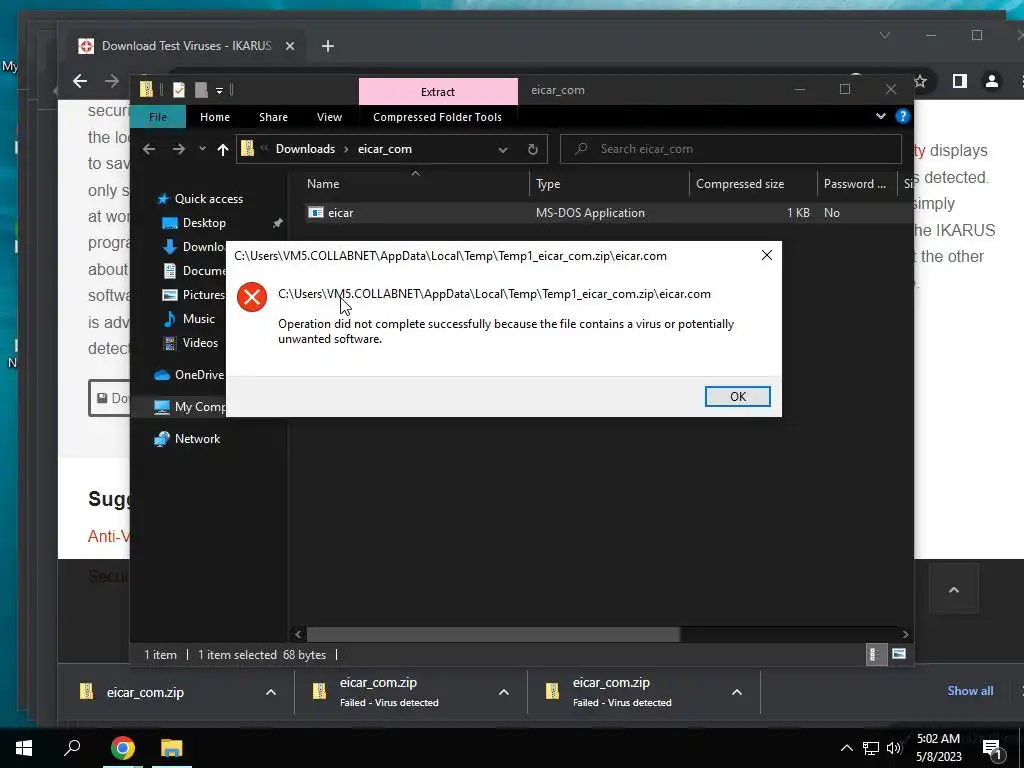Image resolution: width=1024 pixels, height=768 pixels.
Task: Open Windows taskbar search
Action: click(72, 748)
